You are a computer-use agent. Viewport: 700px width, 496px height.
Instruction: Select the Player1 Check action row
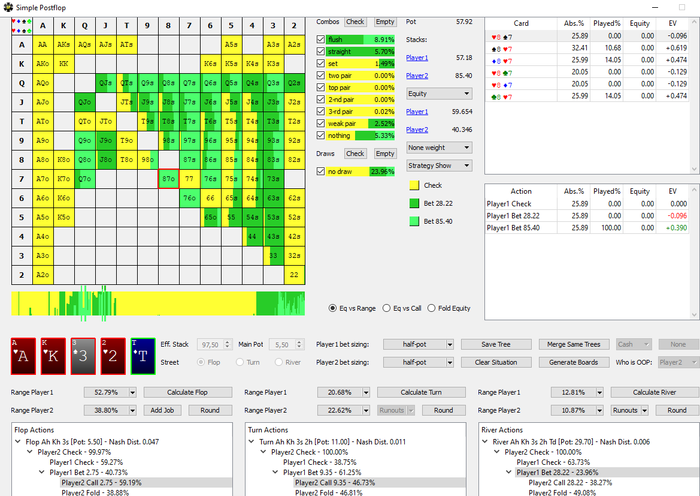pos(588,204)
